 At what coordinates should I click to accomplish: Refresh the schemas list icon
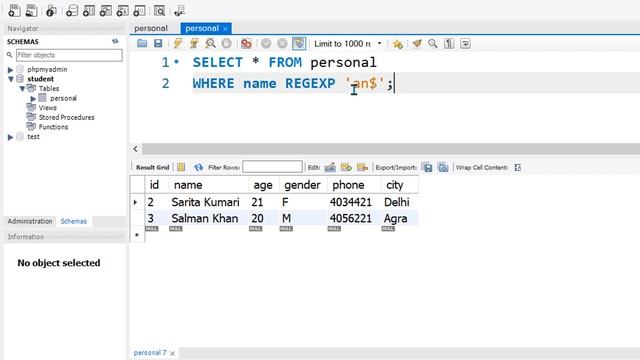click(115, 42)
